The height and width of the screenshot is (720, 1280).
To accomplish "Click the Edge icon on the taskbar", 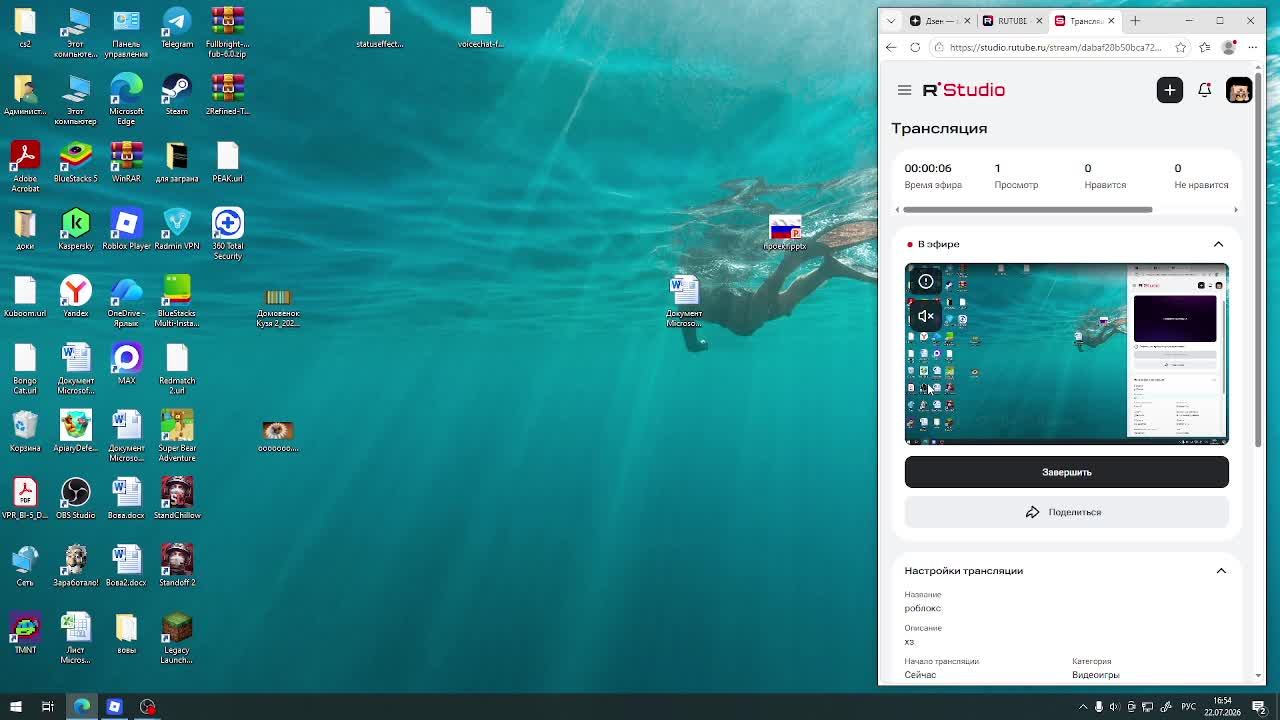I will point(82,707).
